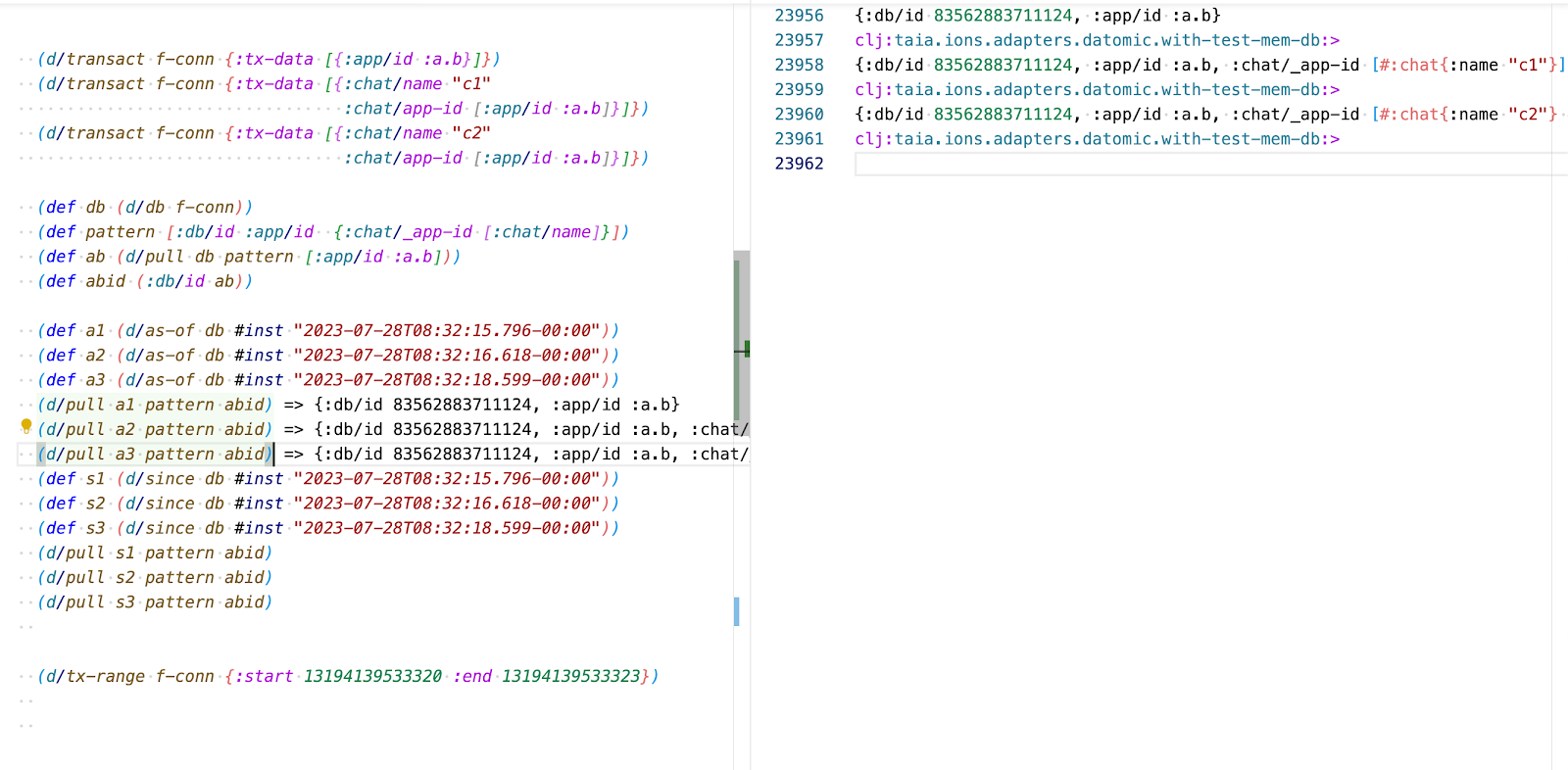1568x770 pixels.
Task: Click the (def pattern ...) definition line
Action: point(333,232)
